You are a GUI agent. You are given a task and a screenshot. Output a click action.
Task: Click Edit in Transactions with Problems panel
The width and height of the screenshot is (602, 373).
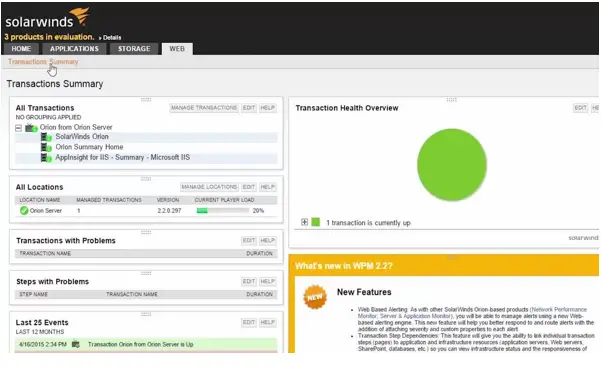click(x=249, y=240)
